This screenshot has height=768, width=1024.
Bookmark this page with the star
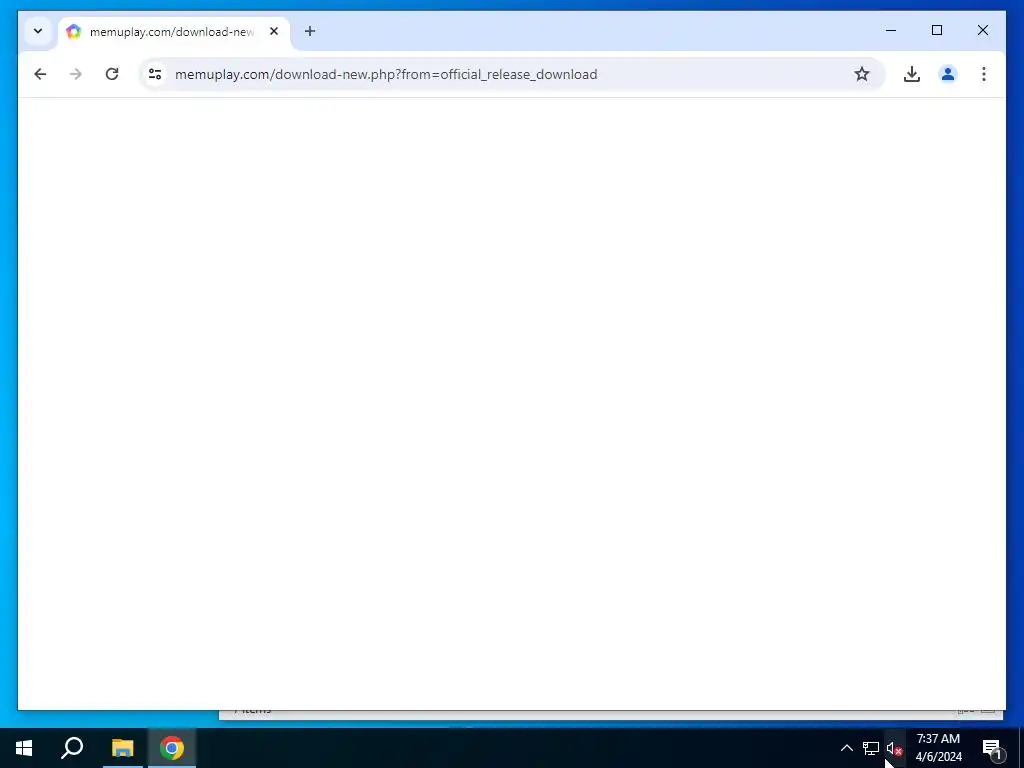(x=862, y=74)
